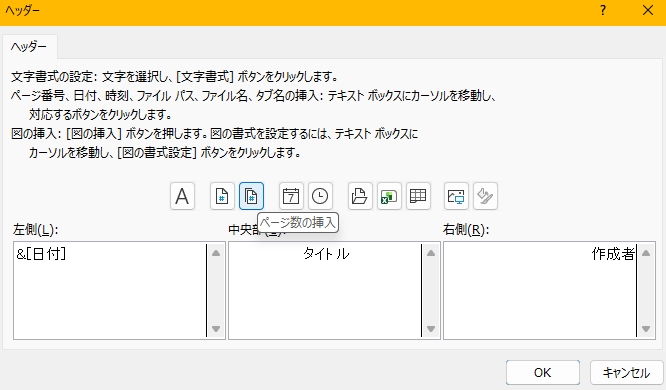666x390 pixels.
Task: Click the タイトル text in center box
Action: [326, 254]
